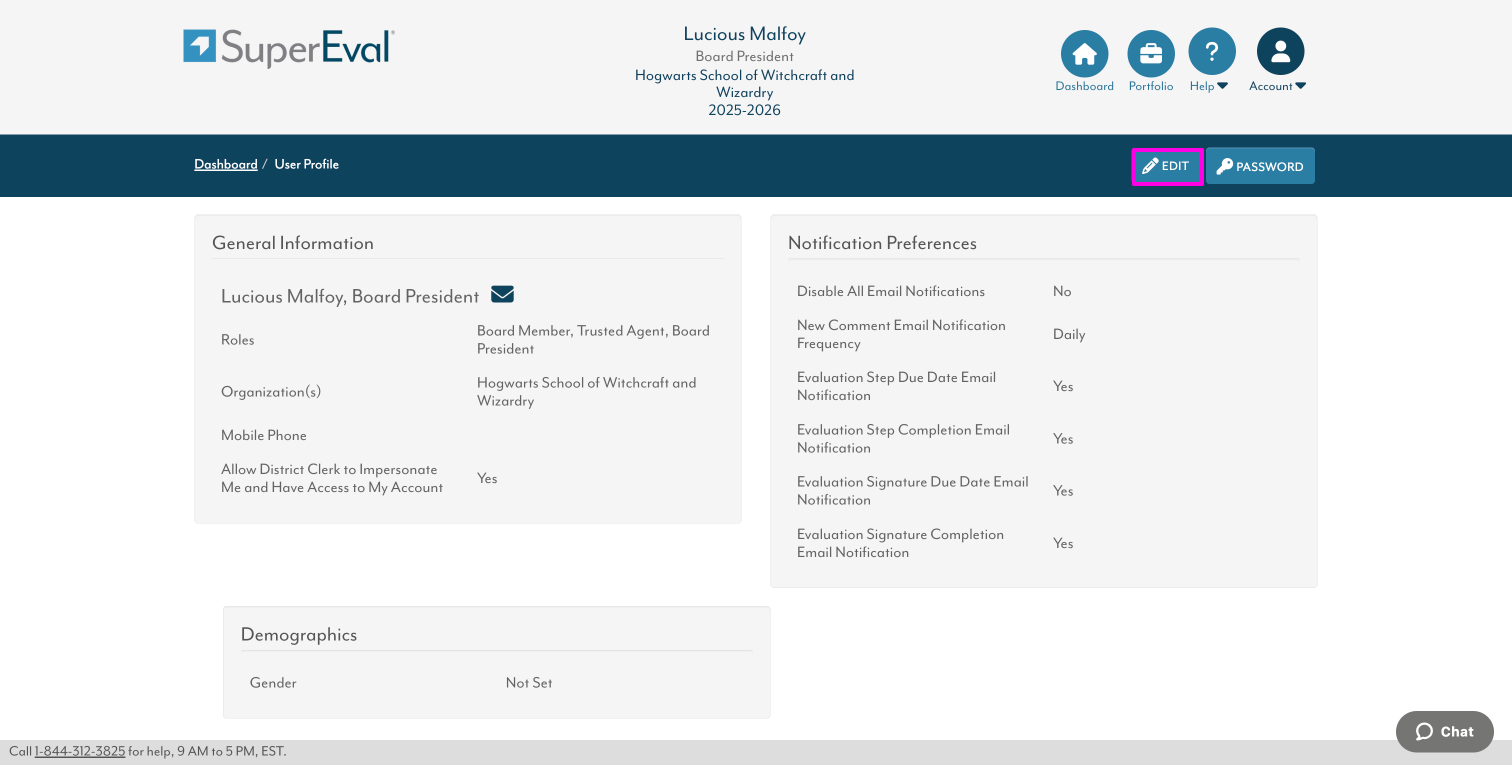Screen dimensions: 1512x765
Task: Click the SuperEval logo
Action: point(289,47)
